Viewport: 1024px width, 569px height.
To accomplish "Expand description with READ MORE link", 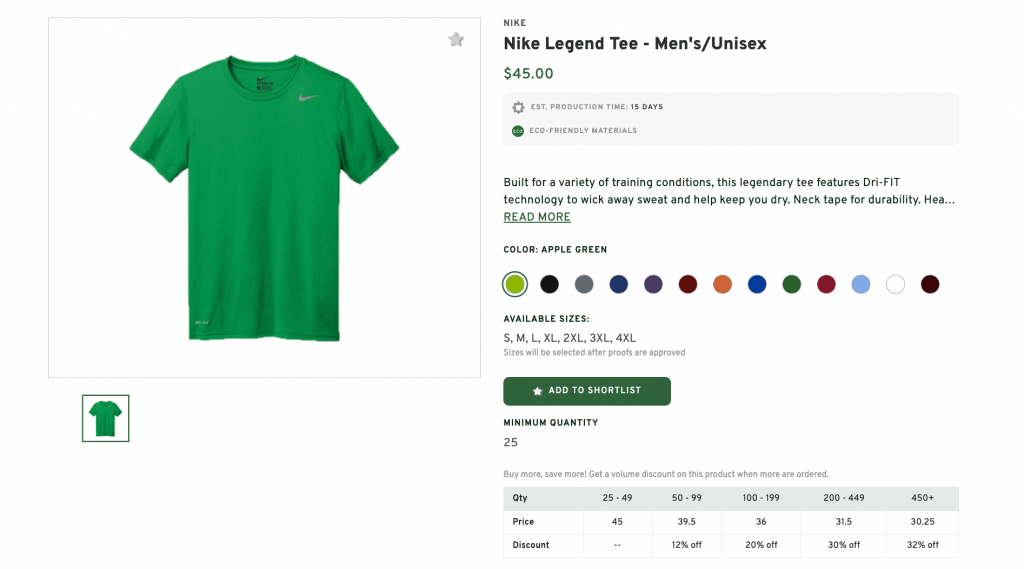I will coord(537,217).
